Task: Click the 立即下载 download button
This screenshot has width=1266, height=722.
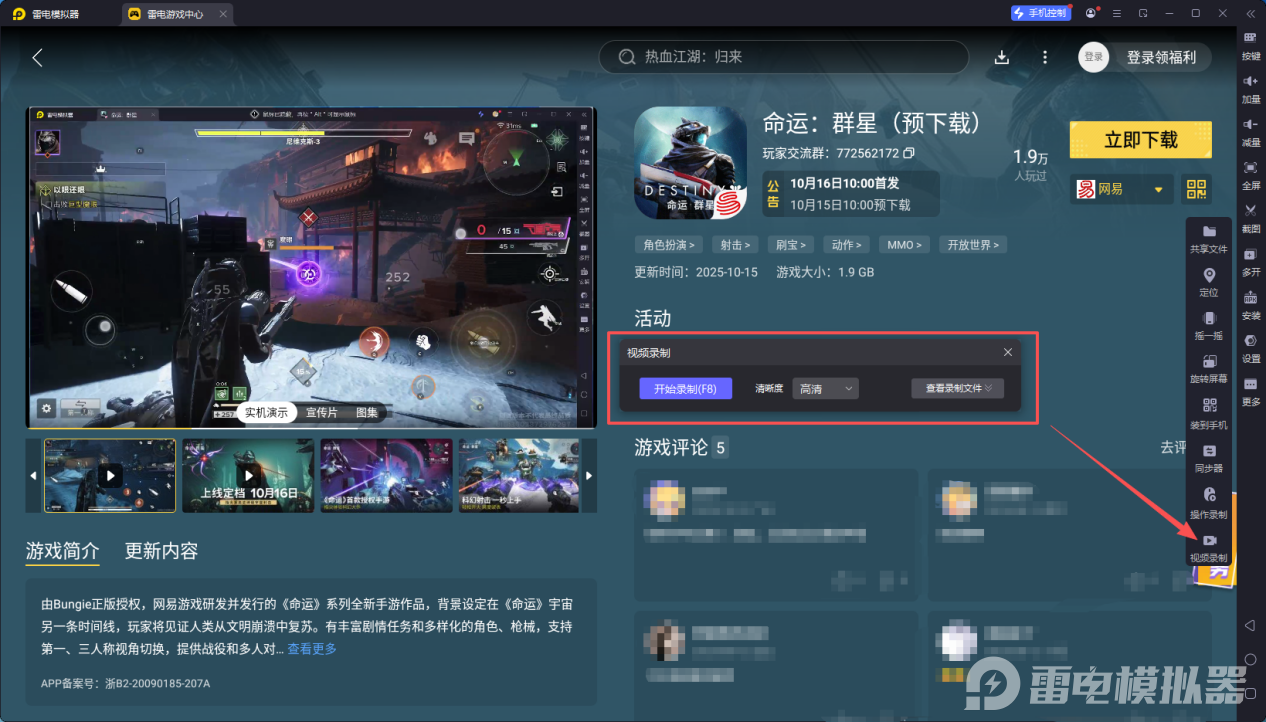Action: tap(1141, 140)
